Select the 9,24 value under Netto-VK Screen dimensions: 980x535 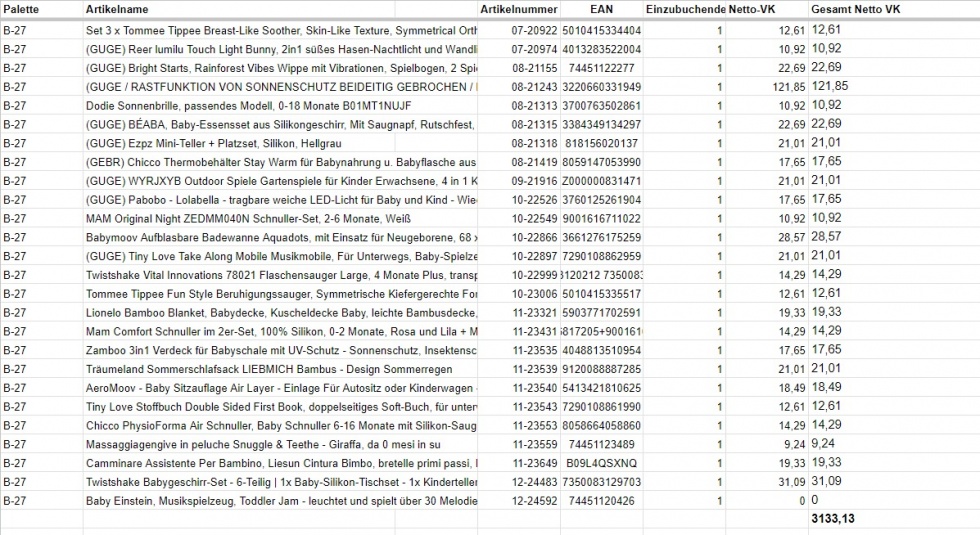(x=795, y=444)
